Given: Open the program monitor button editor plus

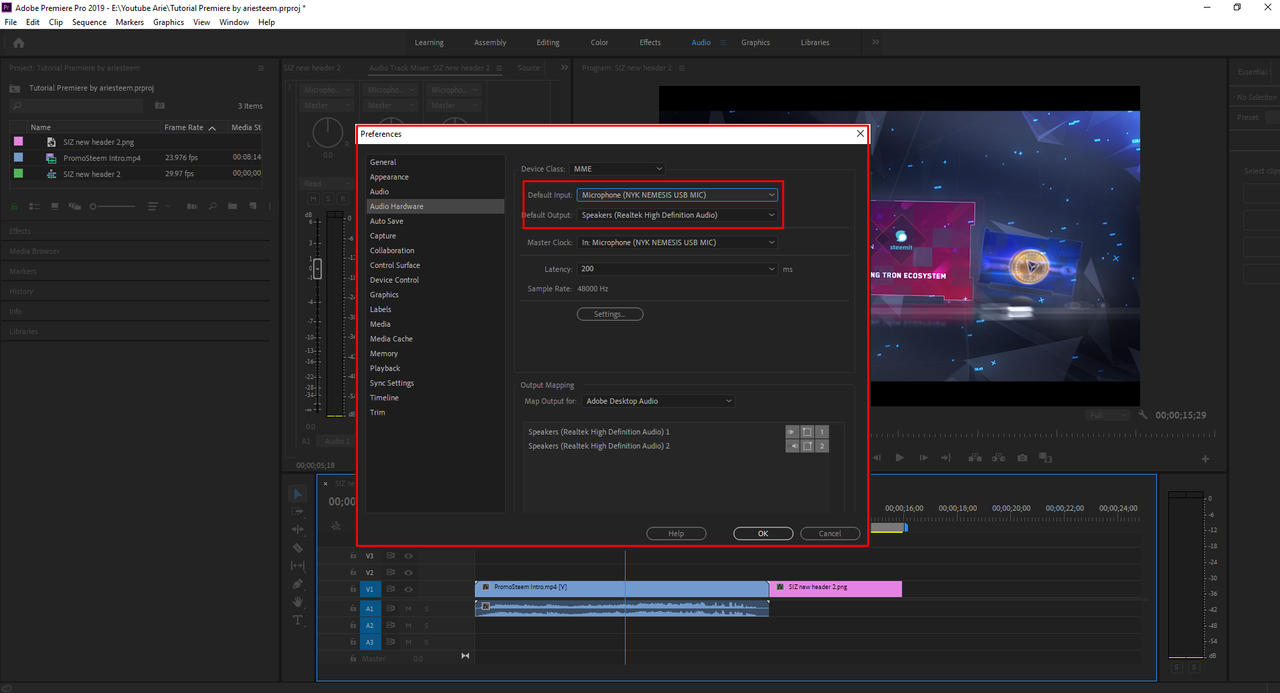Looking at the screenshot, I should pos(1205,459).
